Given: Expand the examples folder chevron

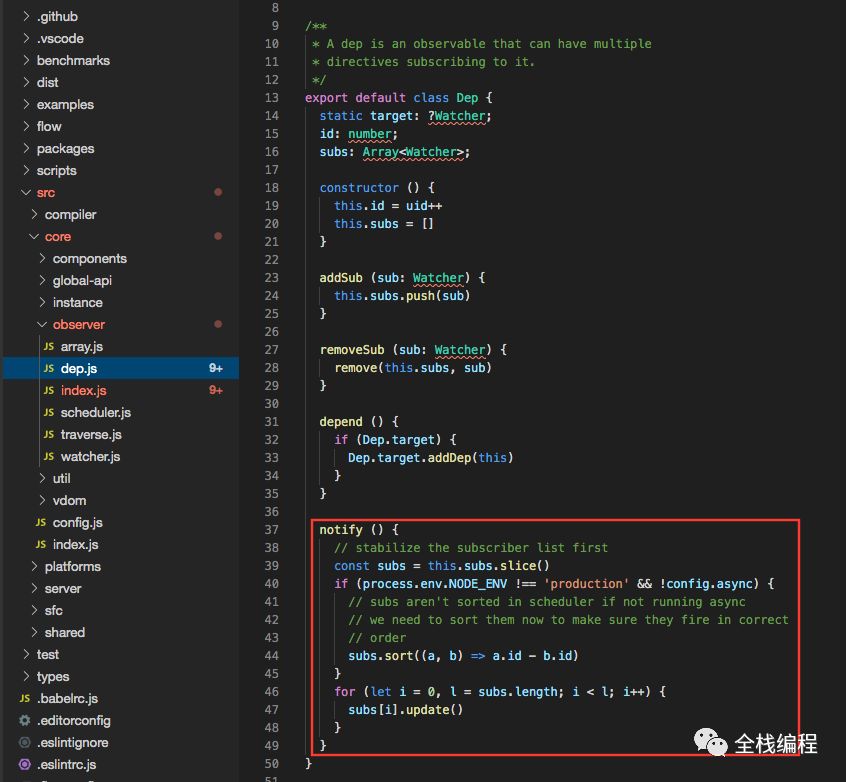Looking at the screenshot, I should tap(26, 104).
